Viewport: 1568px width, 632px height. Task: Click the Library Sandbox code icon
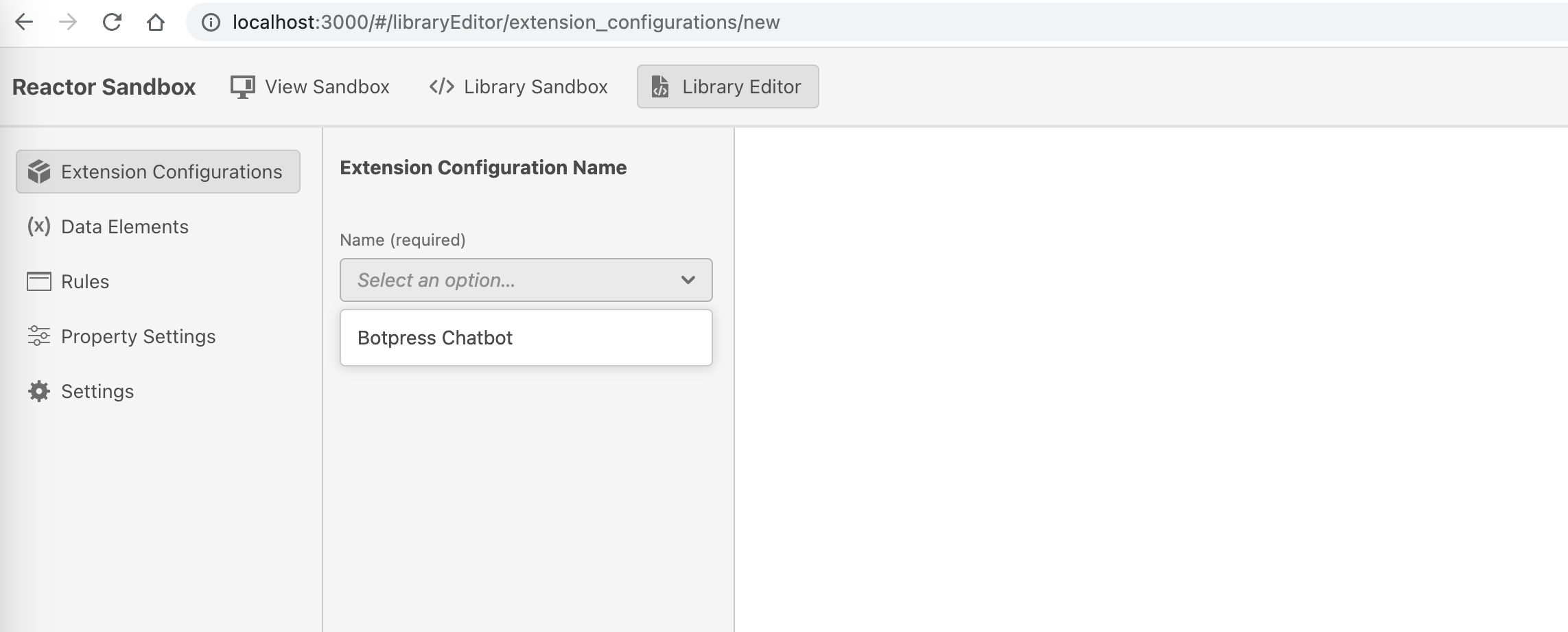coord(441,86)
